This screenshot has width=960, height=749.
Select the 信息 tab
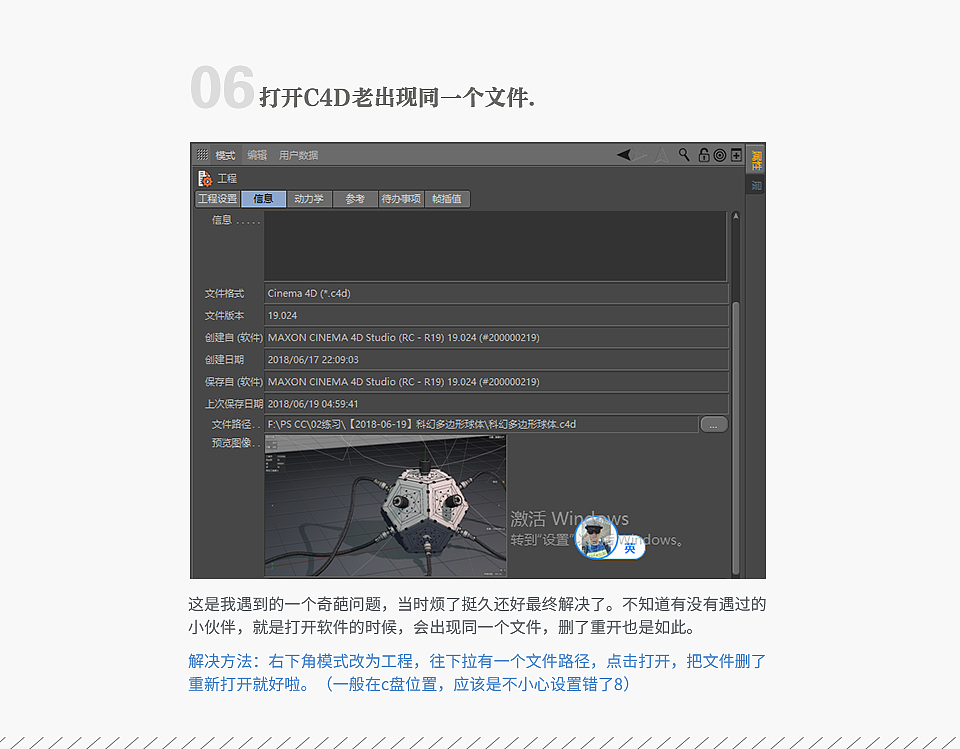point(263,199)
